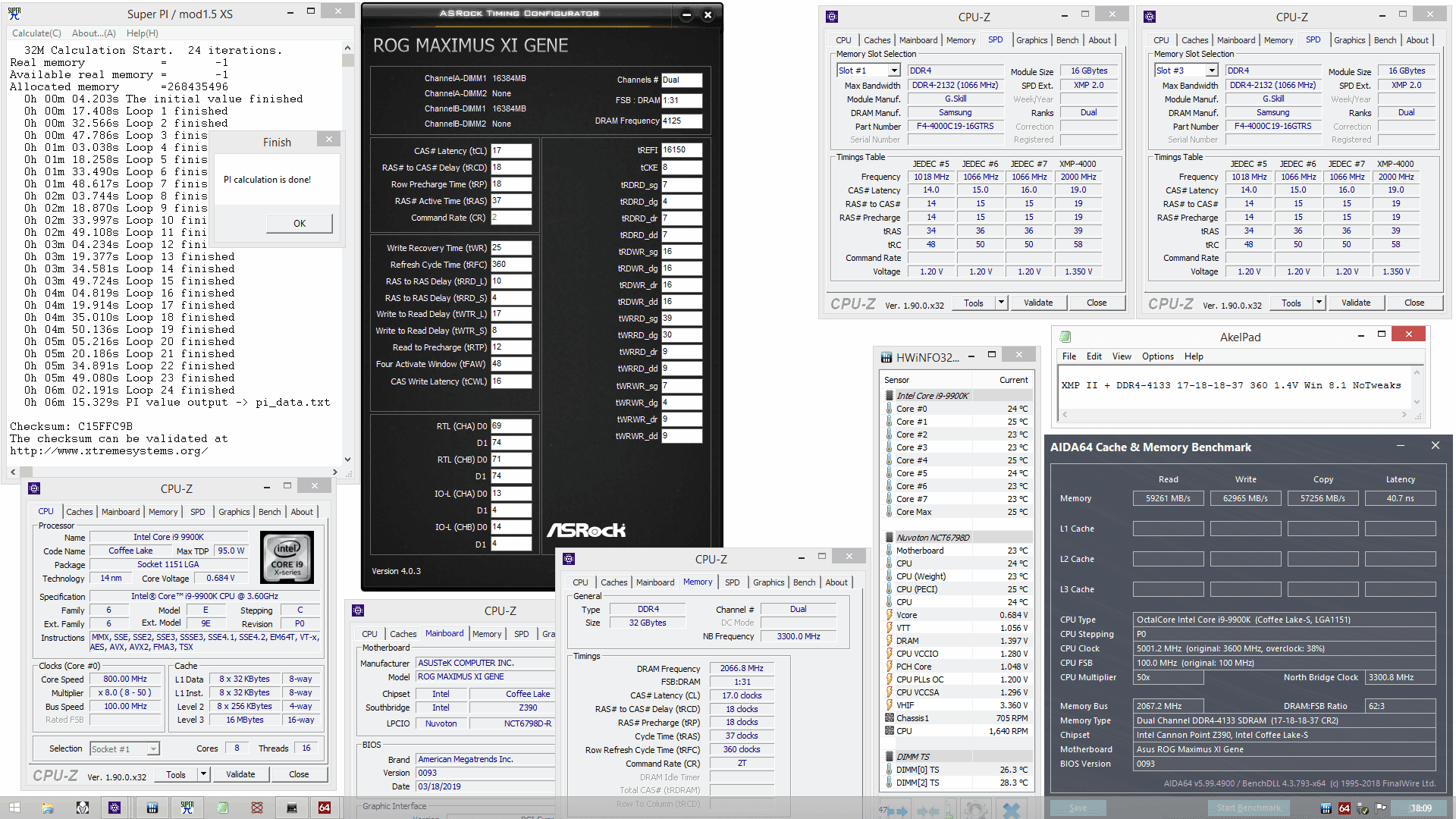
Task: Open Tools dropdown arrow in Slot #3 CPU-Z
Action: tap(1319, 303)
